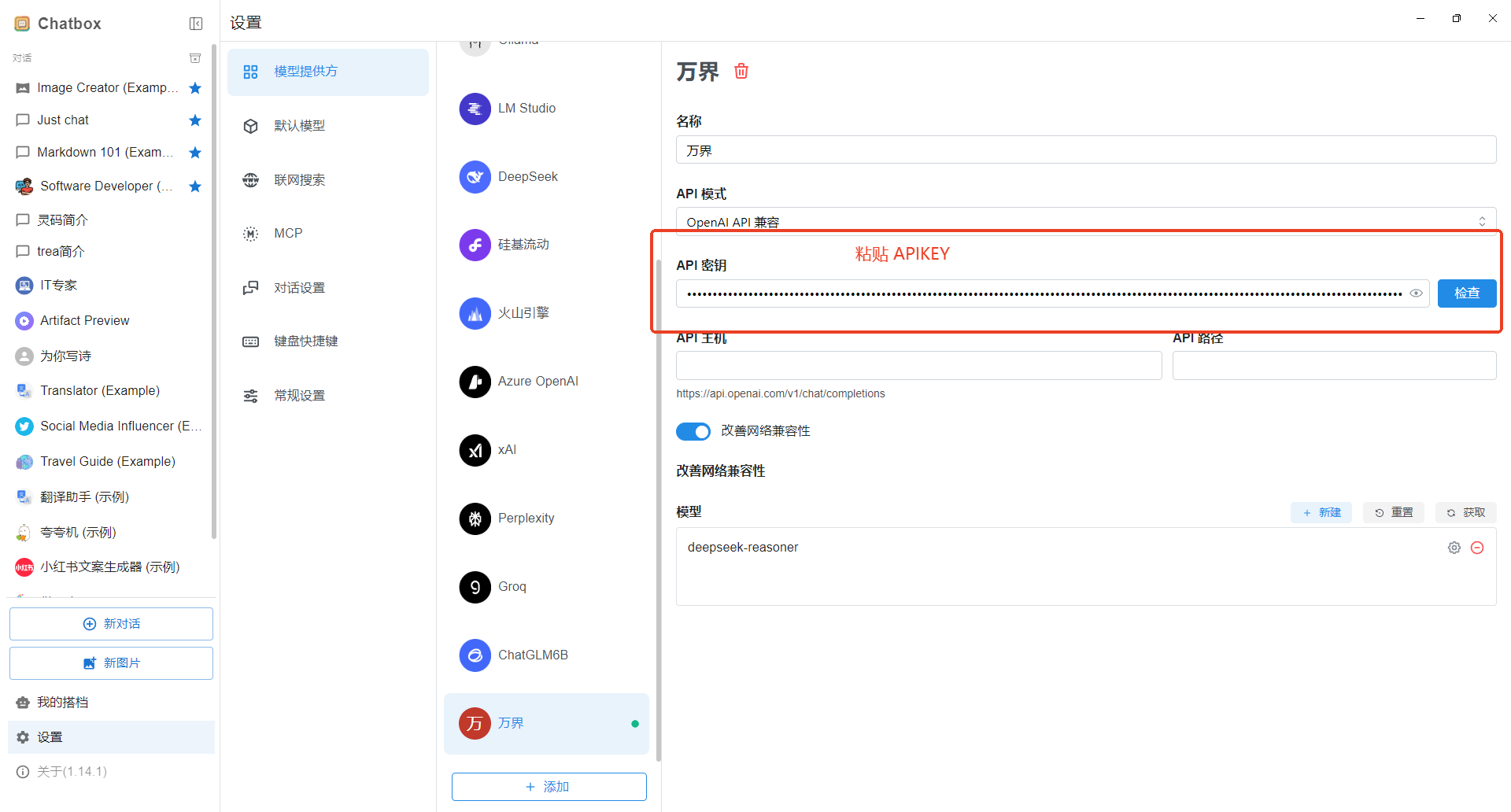Viewport: 1511px width, 812px height.
Task: Click the API 路径 path field
Action: 1334,366
